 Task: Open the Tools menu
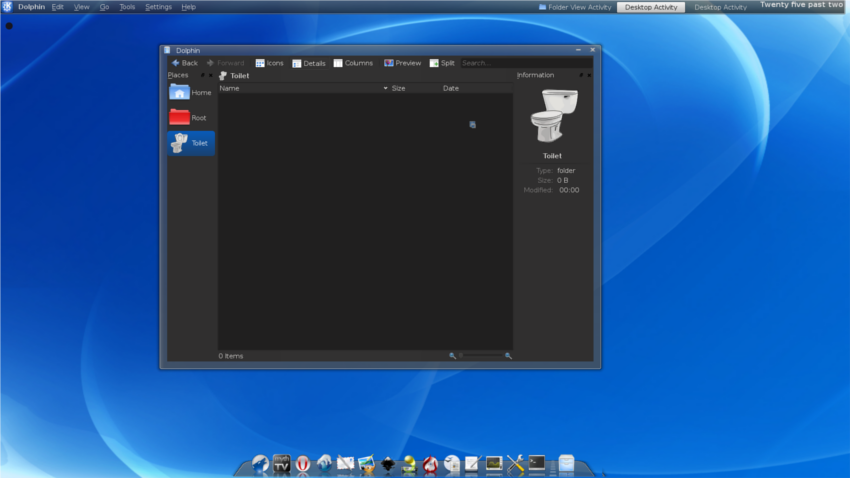coord(127,7)
